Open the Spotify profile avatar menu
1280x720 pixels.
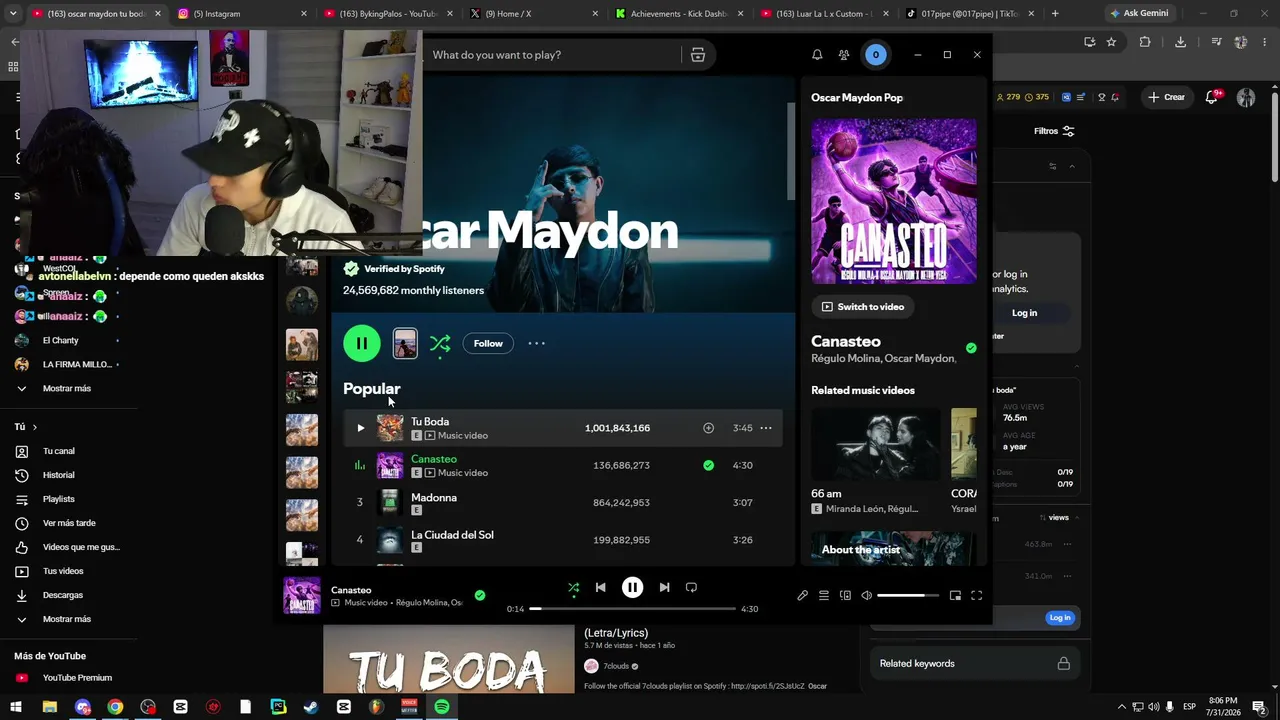pos(875,55)
